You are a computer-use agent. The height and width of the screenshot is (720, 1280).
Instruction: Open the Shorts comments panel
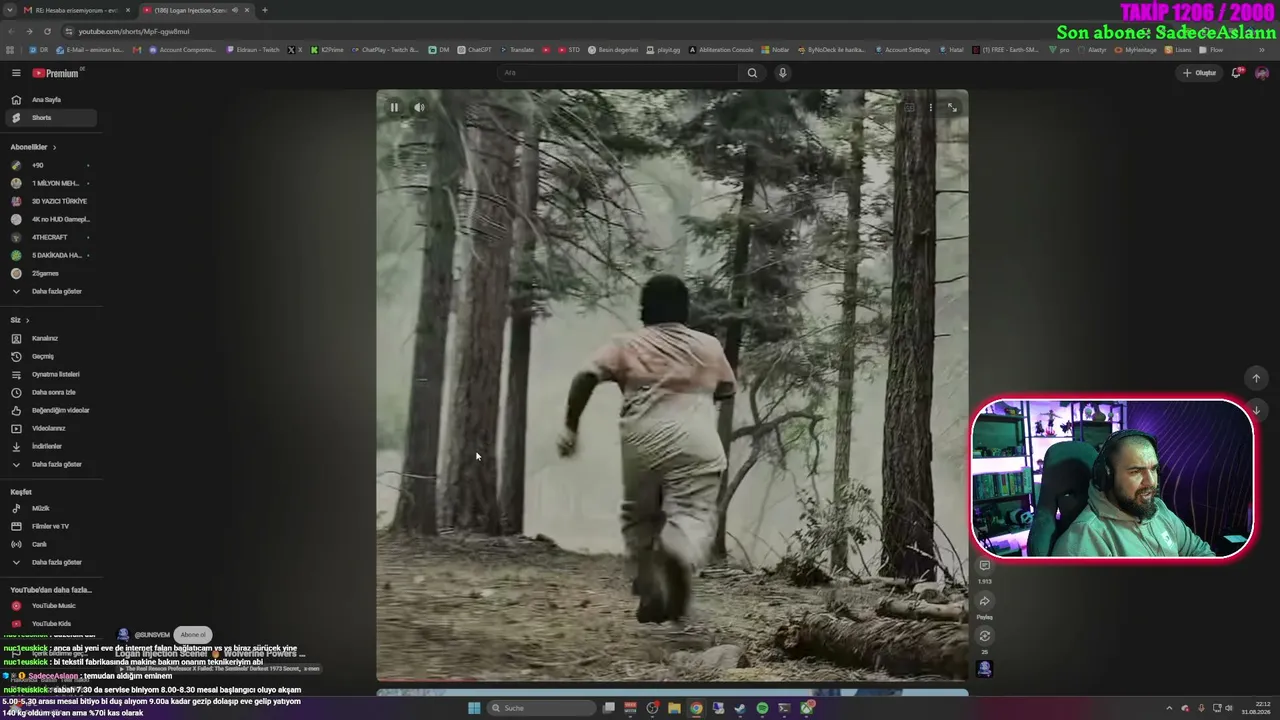coord(985,566)
